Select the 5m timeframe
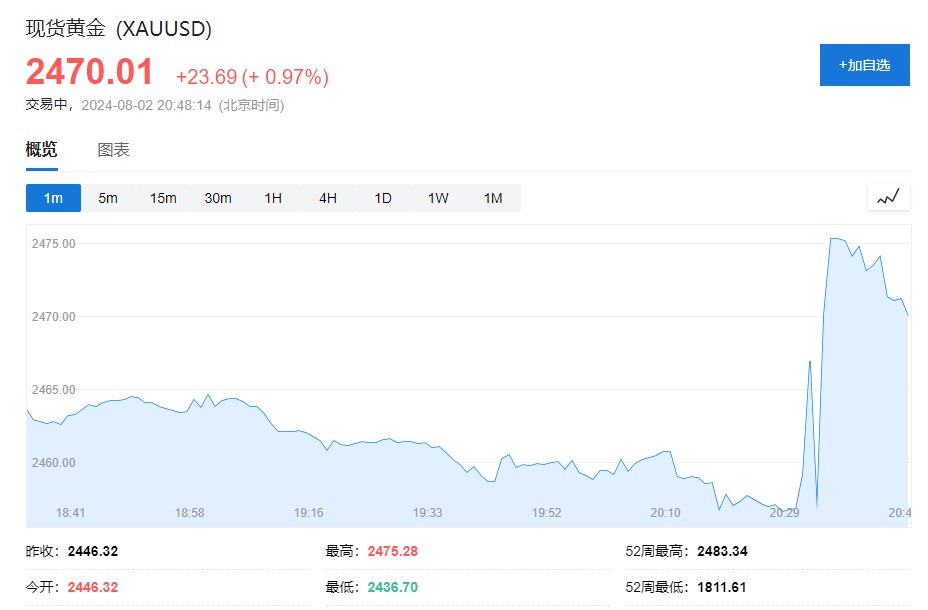 click(x=108, y=198)
